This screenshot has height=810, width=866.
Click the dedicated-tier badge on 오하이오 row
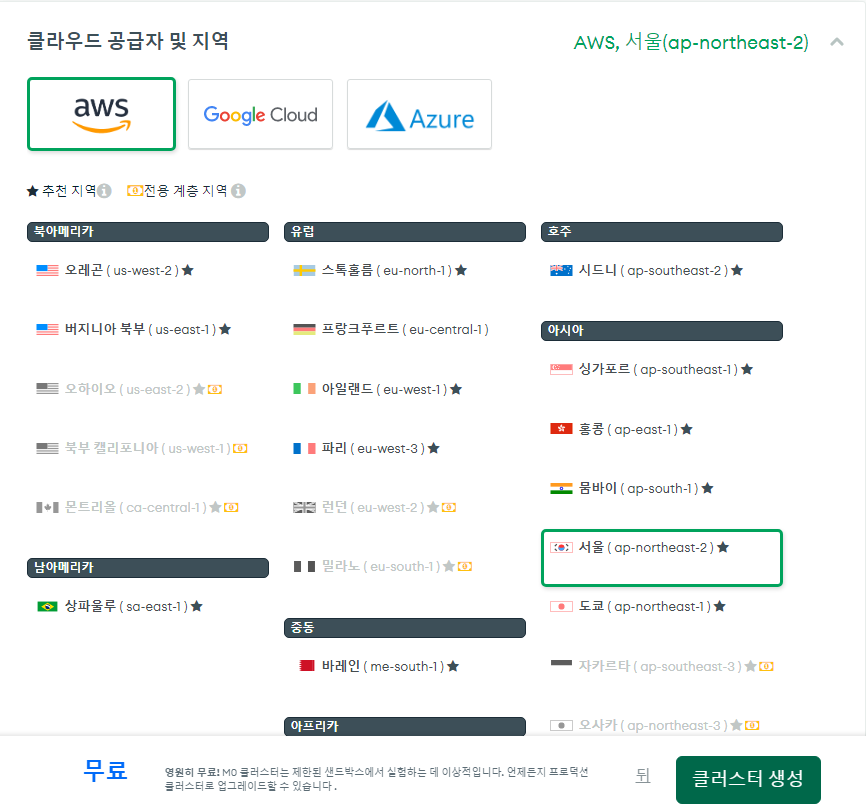[x=215, y=389]
